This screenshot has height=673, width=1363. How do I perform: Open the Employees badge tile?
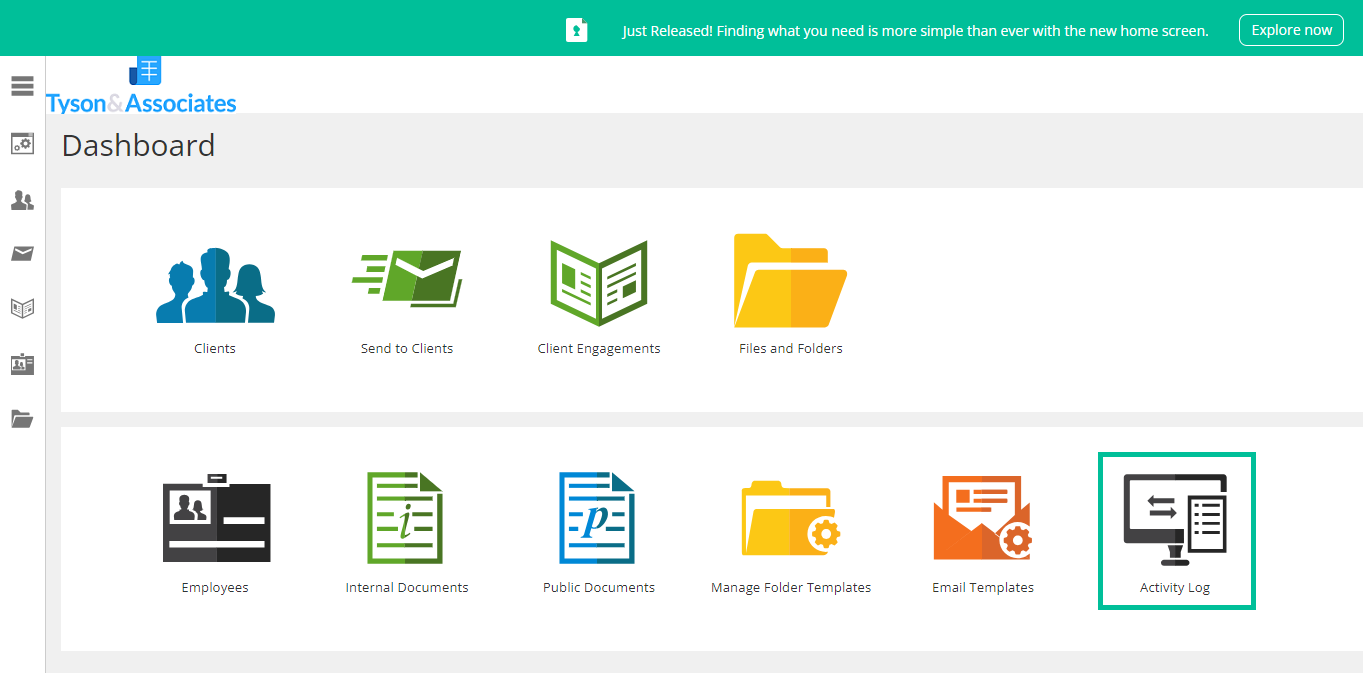(x=216, y=517)
